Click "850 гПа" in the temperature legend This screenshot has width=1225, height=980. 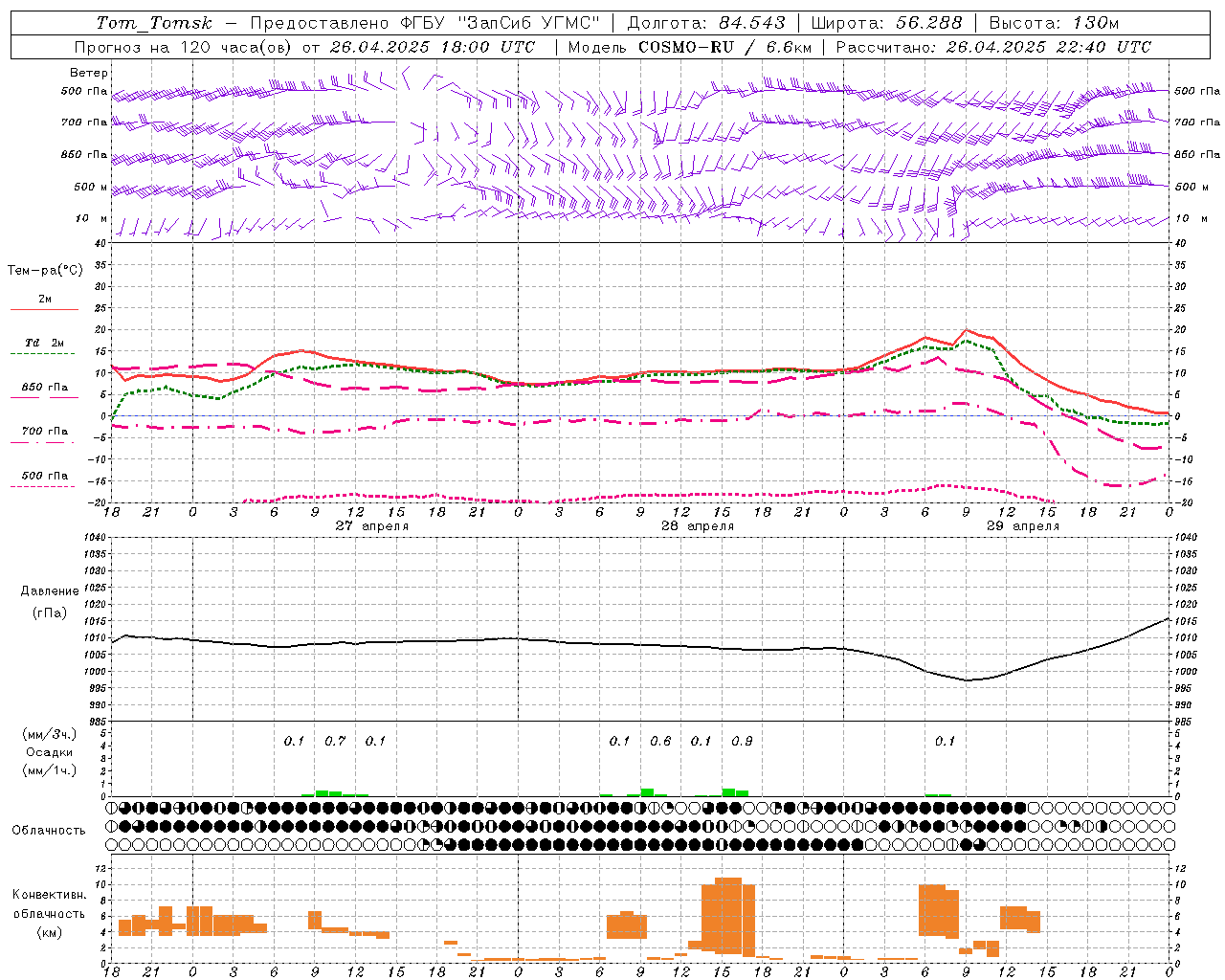pyautogui.click(x=45, y=387)
